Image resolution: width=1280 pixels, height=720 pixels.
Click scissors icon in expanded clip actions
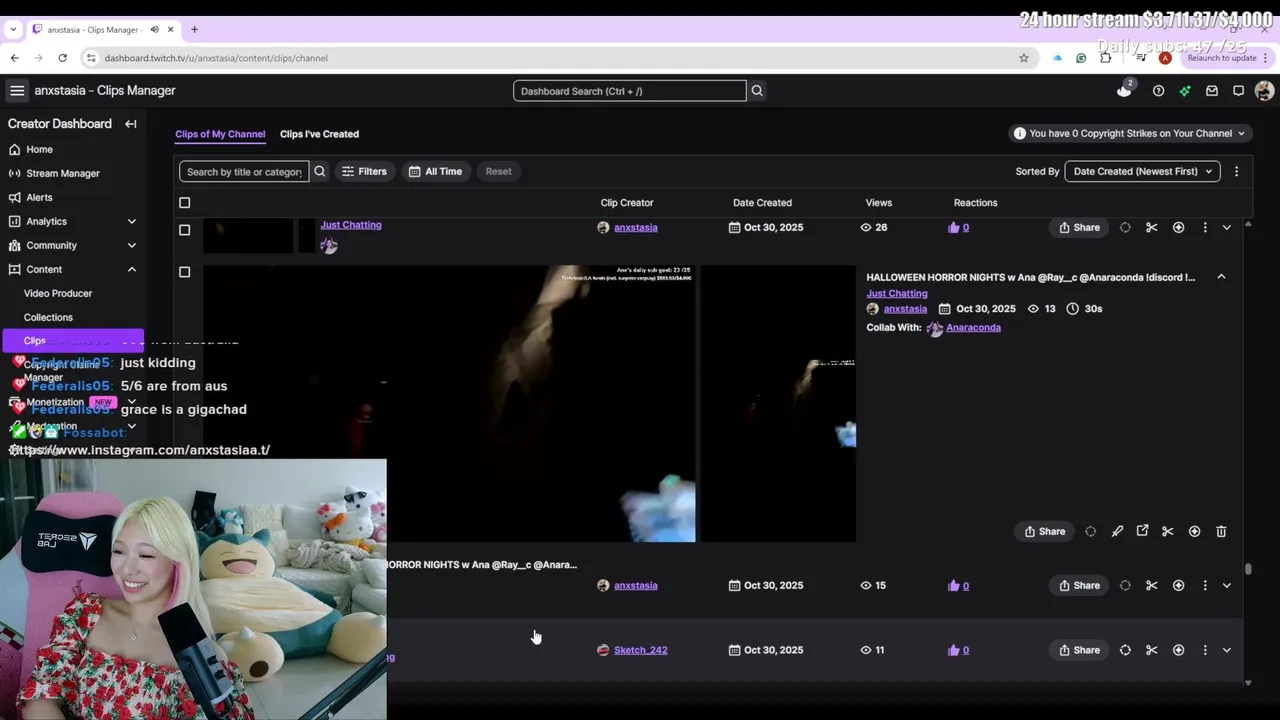1167,531
